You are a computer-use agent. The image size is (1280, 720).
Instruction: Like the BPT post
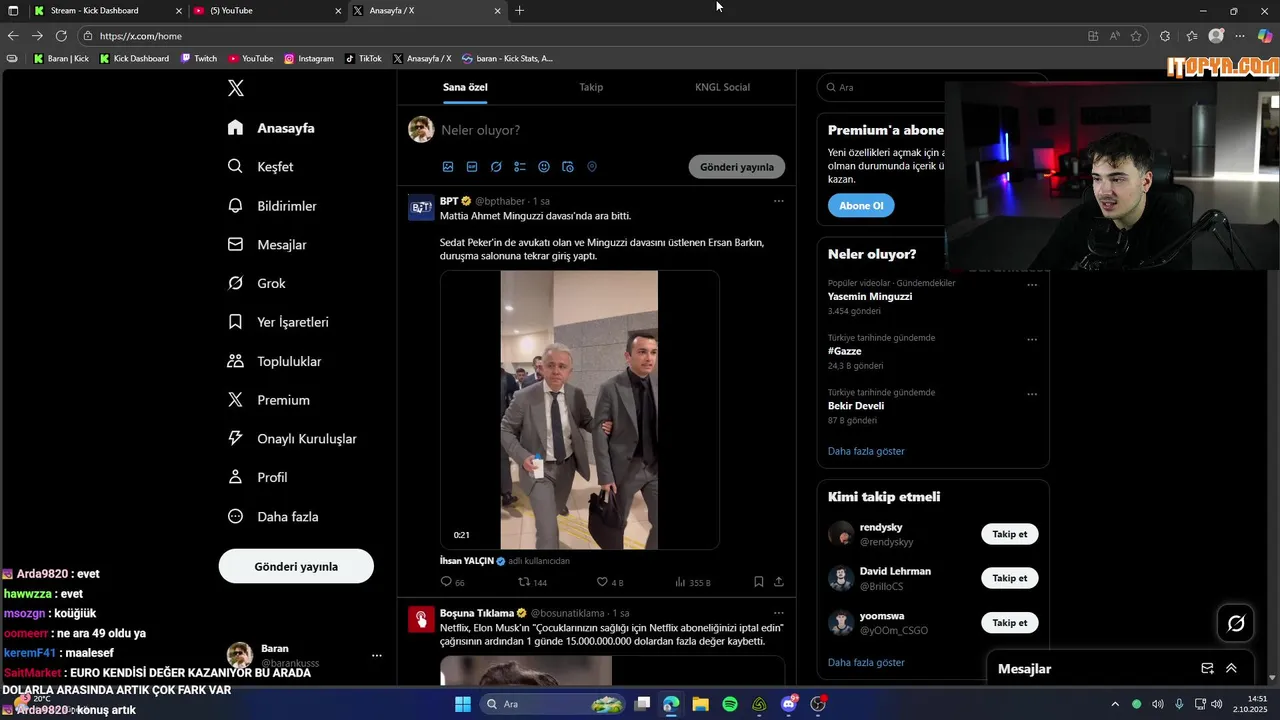(x=610, y=582)
